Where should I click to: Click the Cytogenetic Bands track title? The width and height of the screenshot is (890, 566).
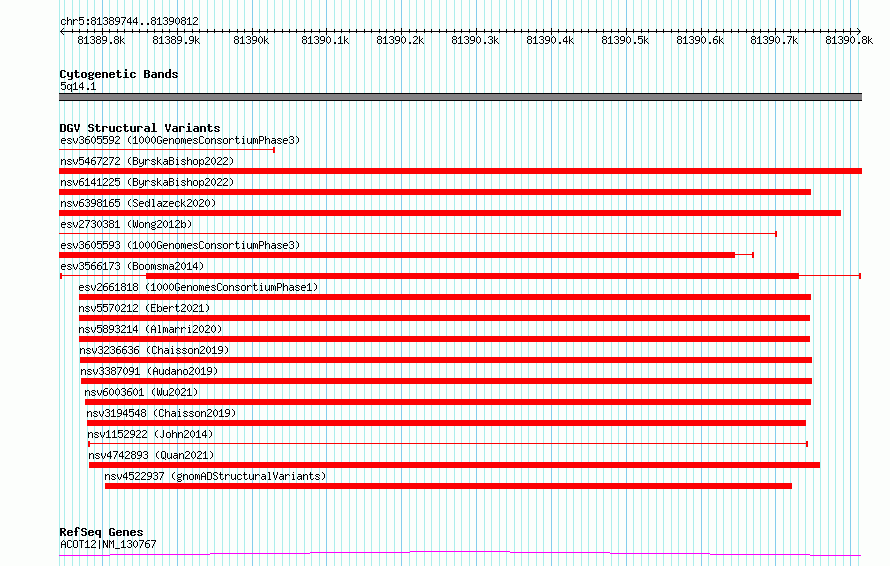(x=119, y=74)
